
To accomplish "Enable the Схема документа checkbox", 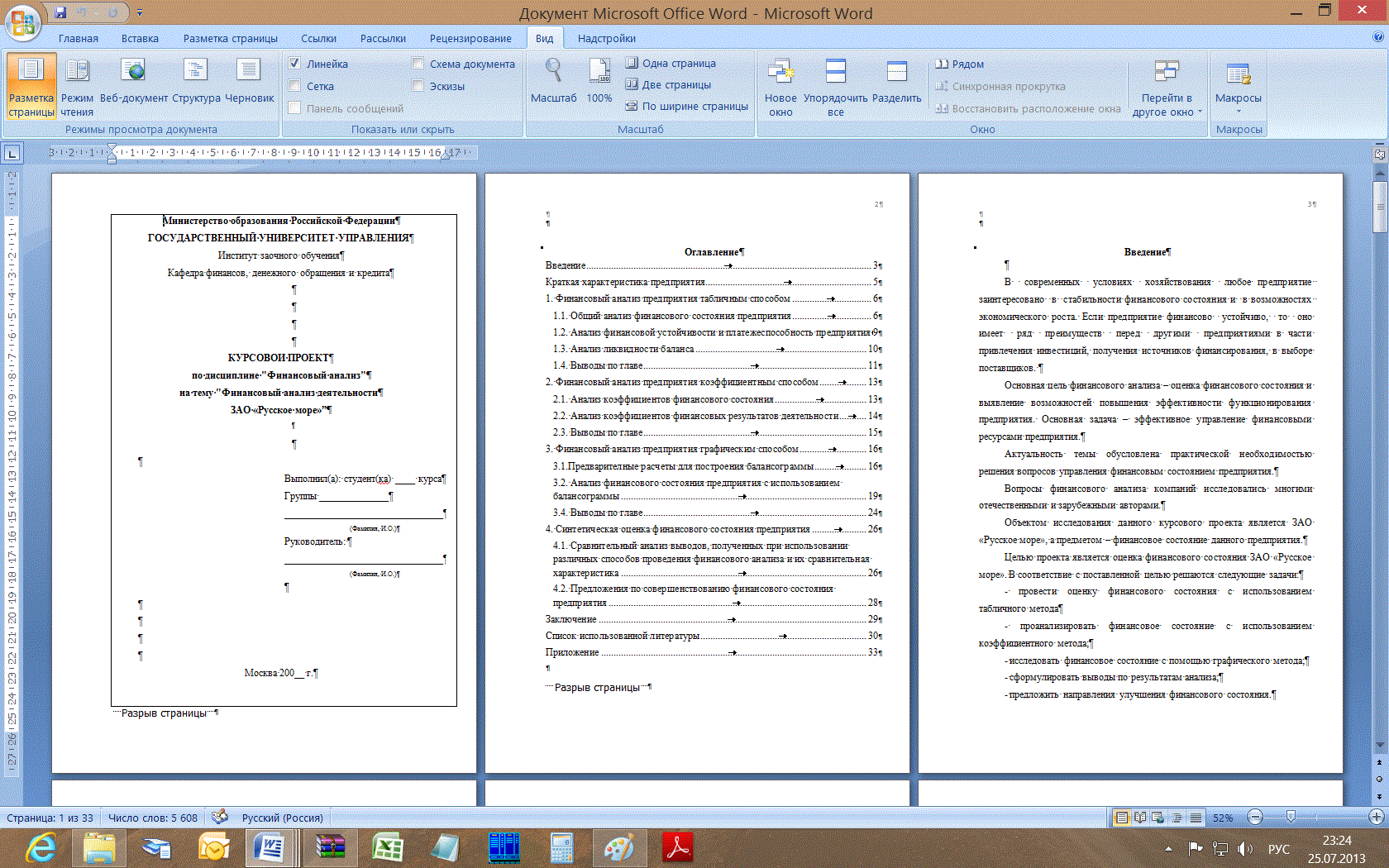I will pos(418,64).
